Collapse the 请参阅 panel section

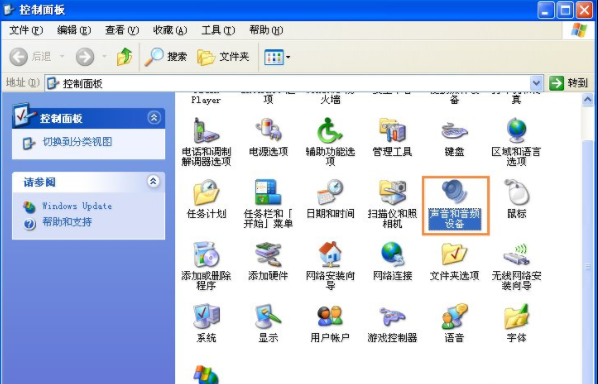154,181
